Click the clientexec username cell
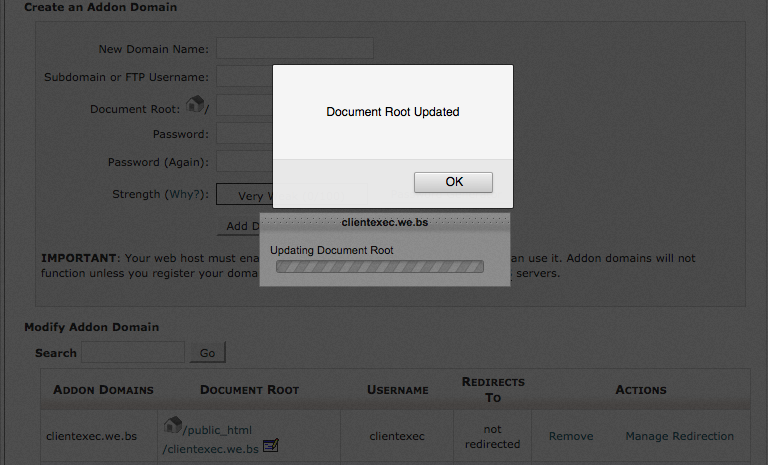The width and height of the screenshot is (768, 465). 397,436
